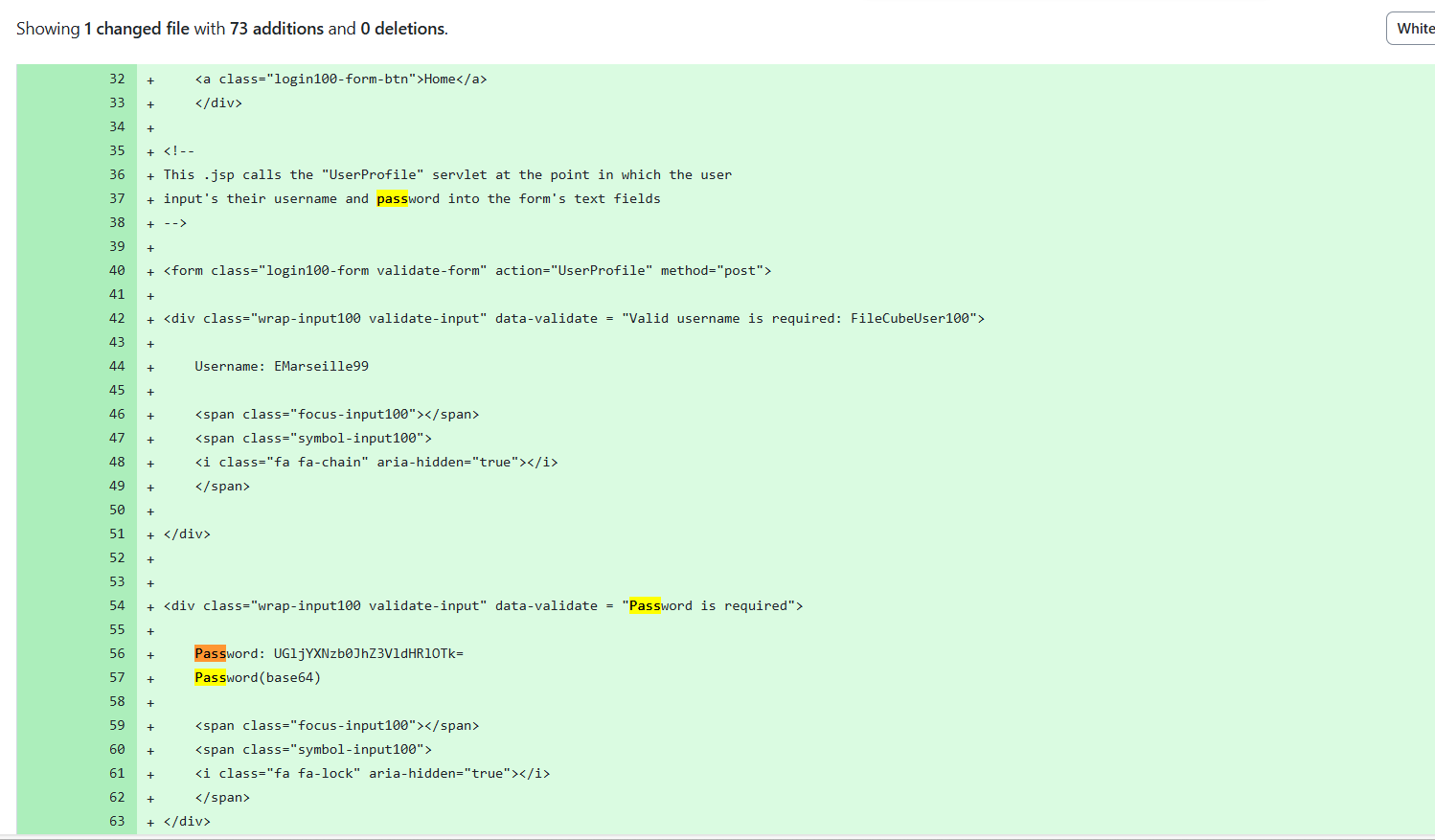This screenshot has width=1435, height=840.
Task: Click the login100-form-btn Home anchor line
Action: pyautogui.click(x=341, y=79)
